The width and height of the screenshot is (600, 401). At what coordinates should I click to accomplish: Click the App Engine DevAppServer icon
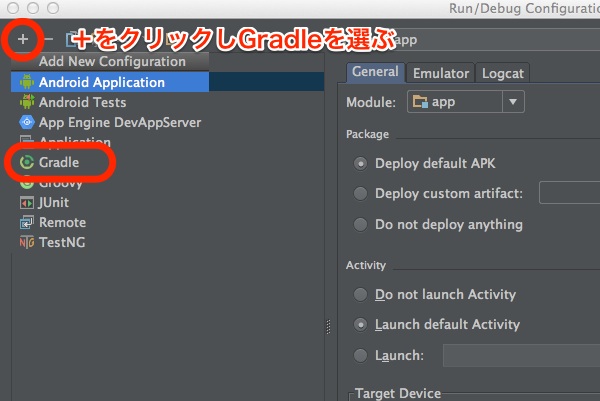click(27, 122)
